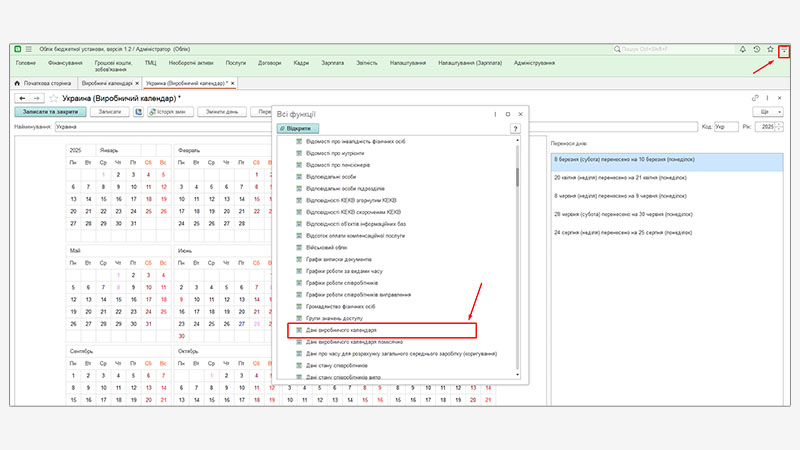
Task: Click the link icon in form header
Action: 754,98
